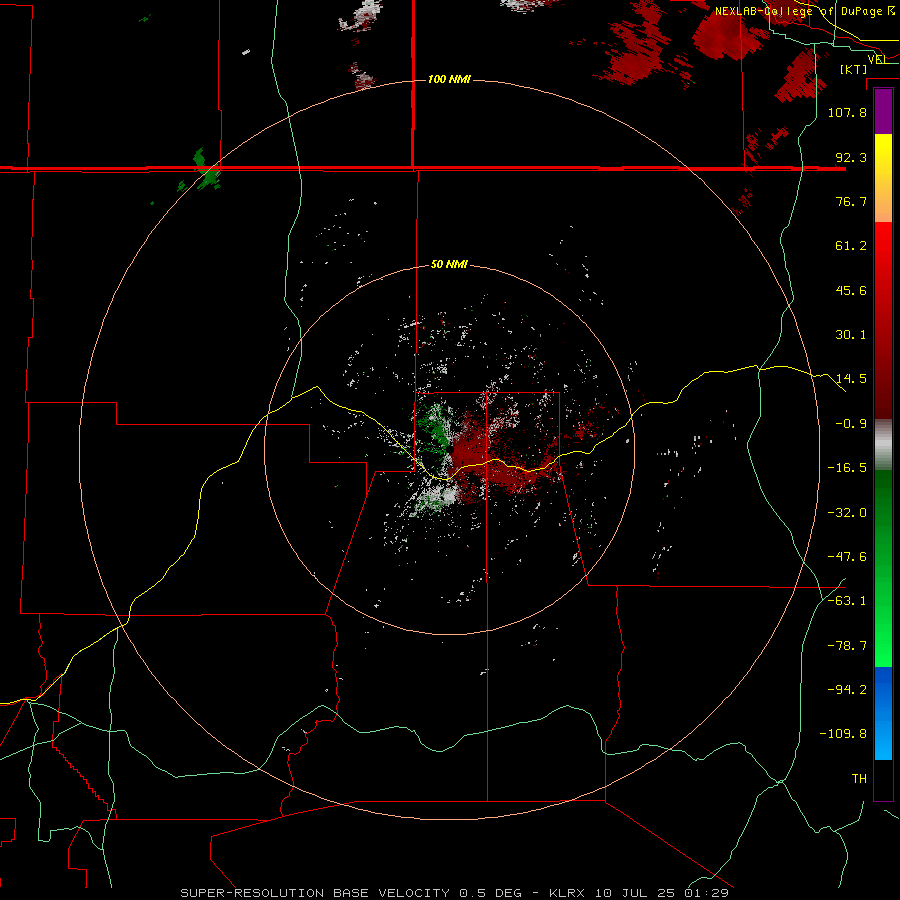This screenshot has width=900, height=900.
Task: Click the green inbound velocity patch near radar center
Action: point(433,426)
